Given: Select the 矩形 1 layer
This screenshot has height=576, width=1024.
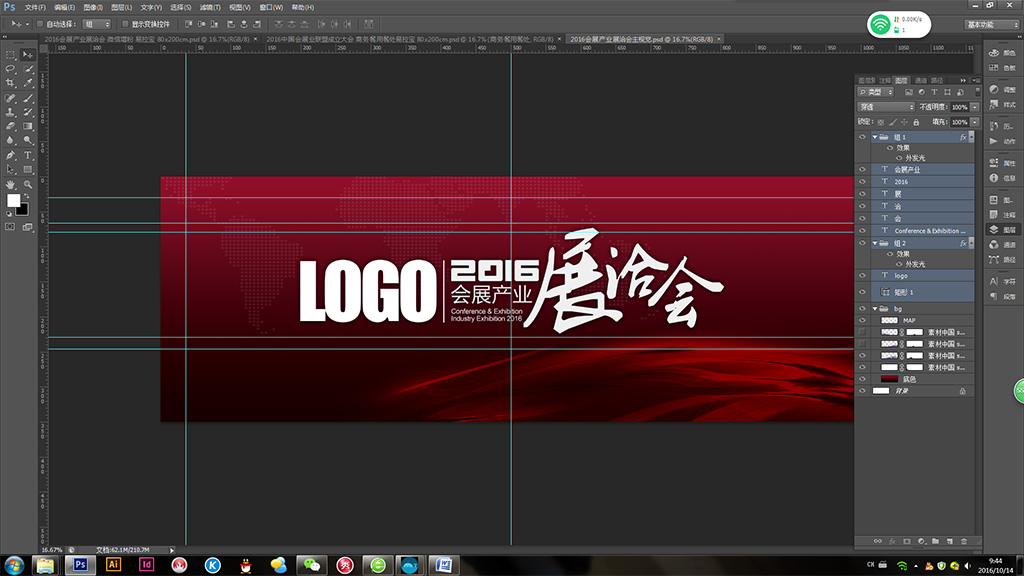Looking at the screenshot, I should (x=922, y=292).
